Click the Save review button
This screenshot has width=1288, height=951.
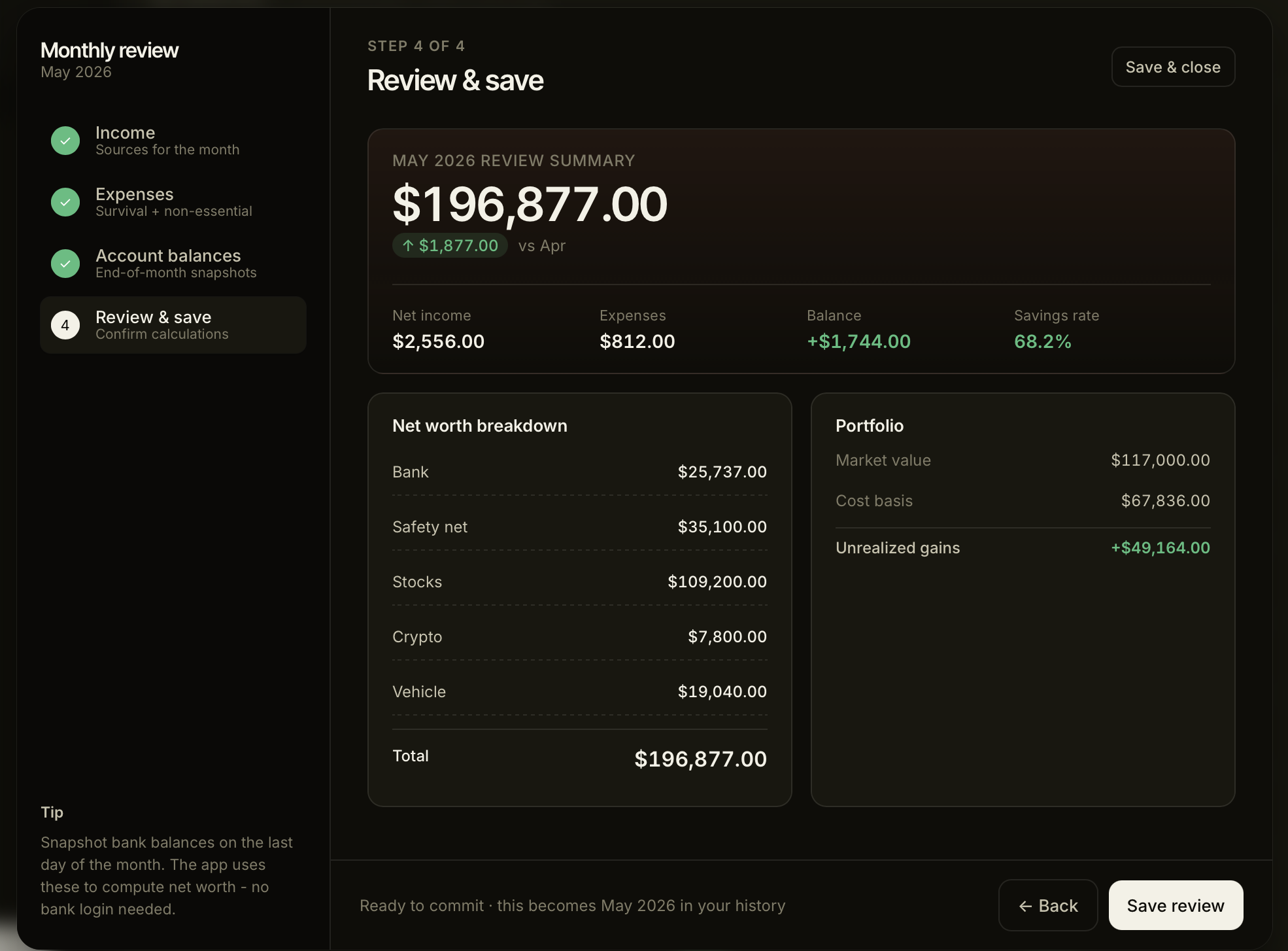[x=1176, y=905]
